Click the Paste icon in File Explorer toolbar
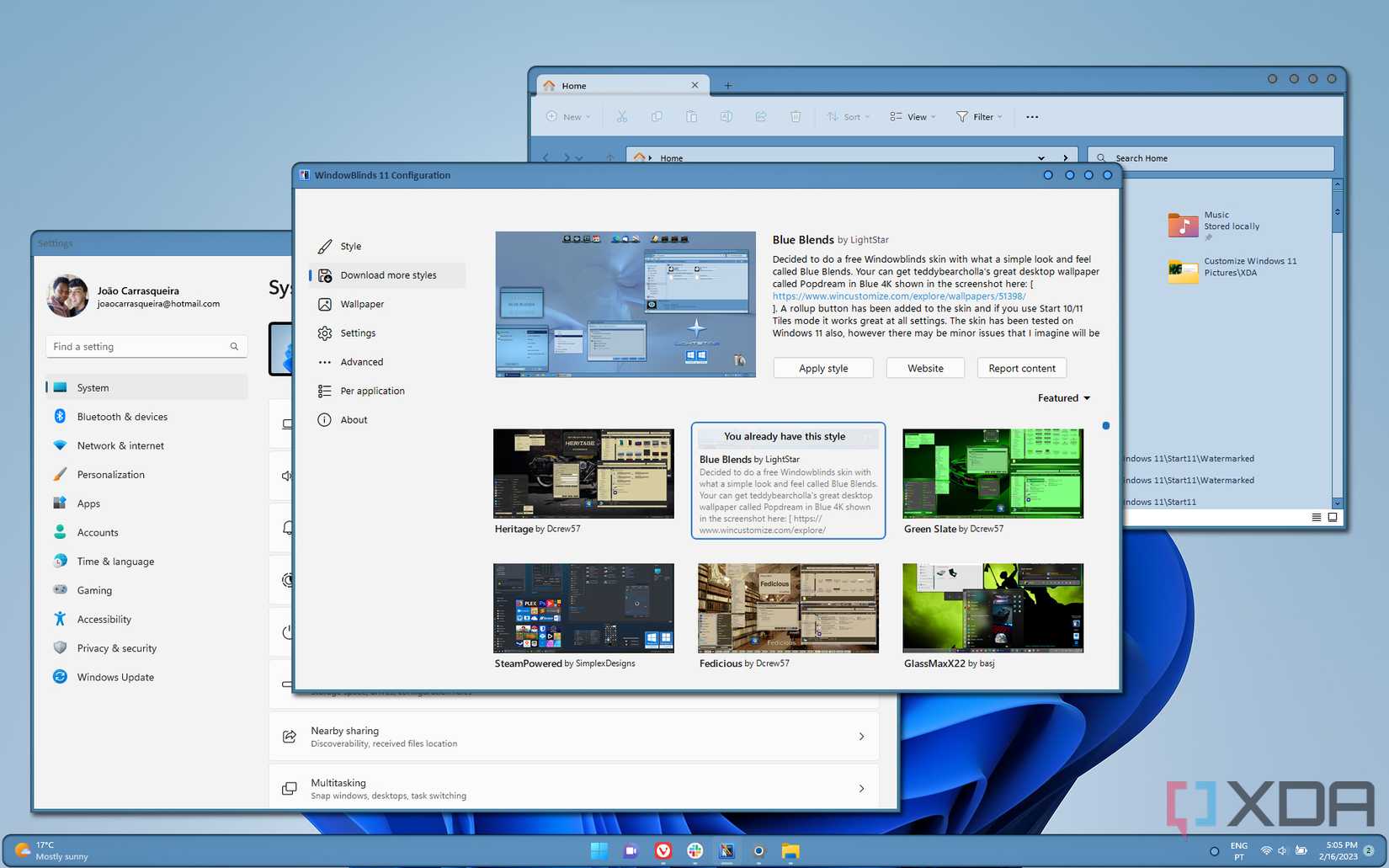 tap(691, 116)
